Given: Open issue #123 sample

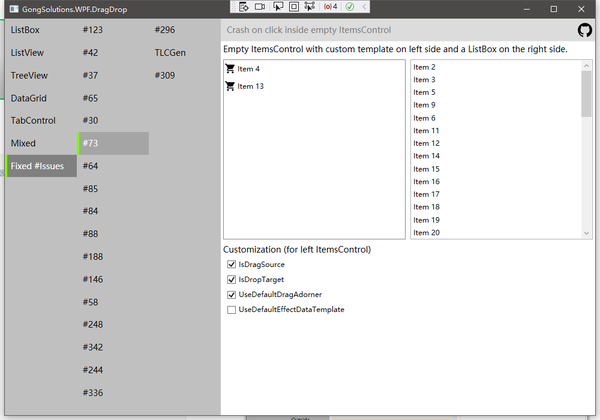Looking at the screenshot, I should pos(113,30).
